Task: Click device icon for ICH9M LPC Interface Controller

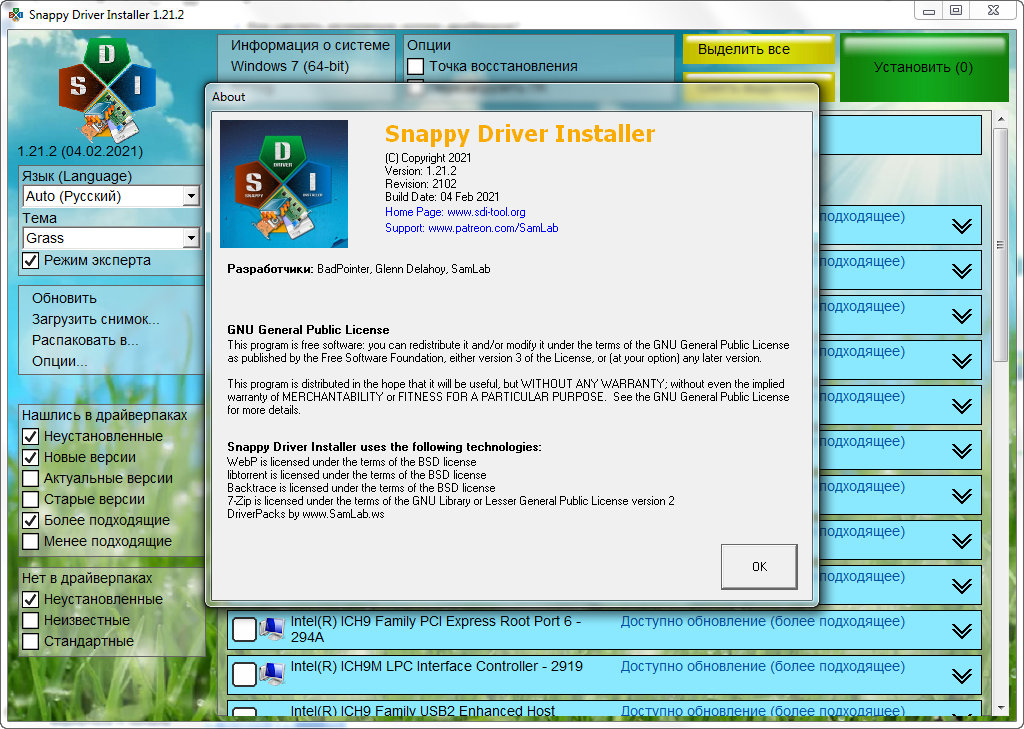Action: [x=271, y=674]
